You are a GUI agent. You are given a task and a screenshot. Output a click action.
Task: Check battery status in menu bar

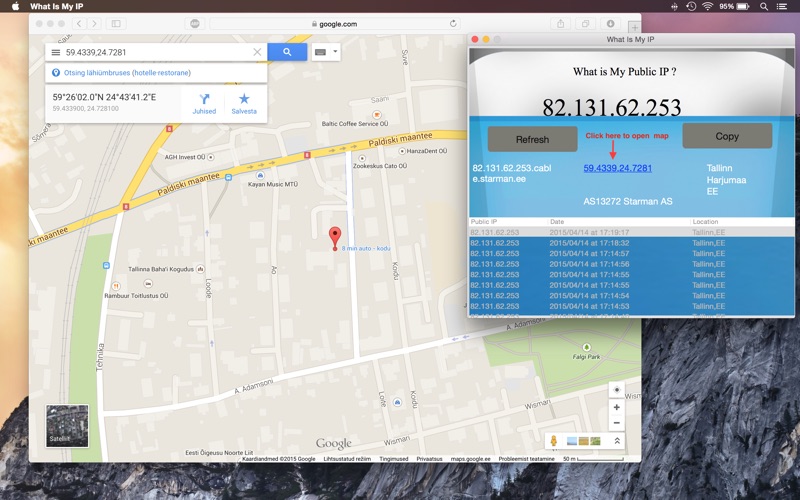(734, 6)
